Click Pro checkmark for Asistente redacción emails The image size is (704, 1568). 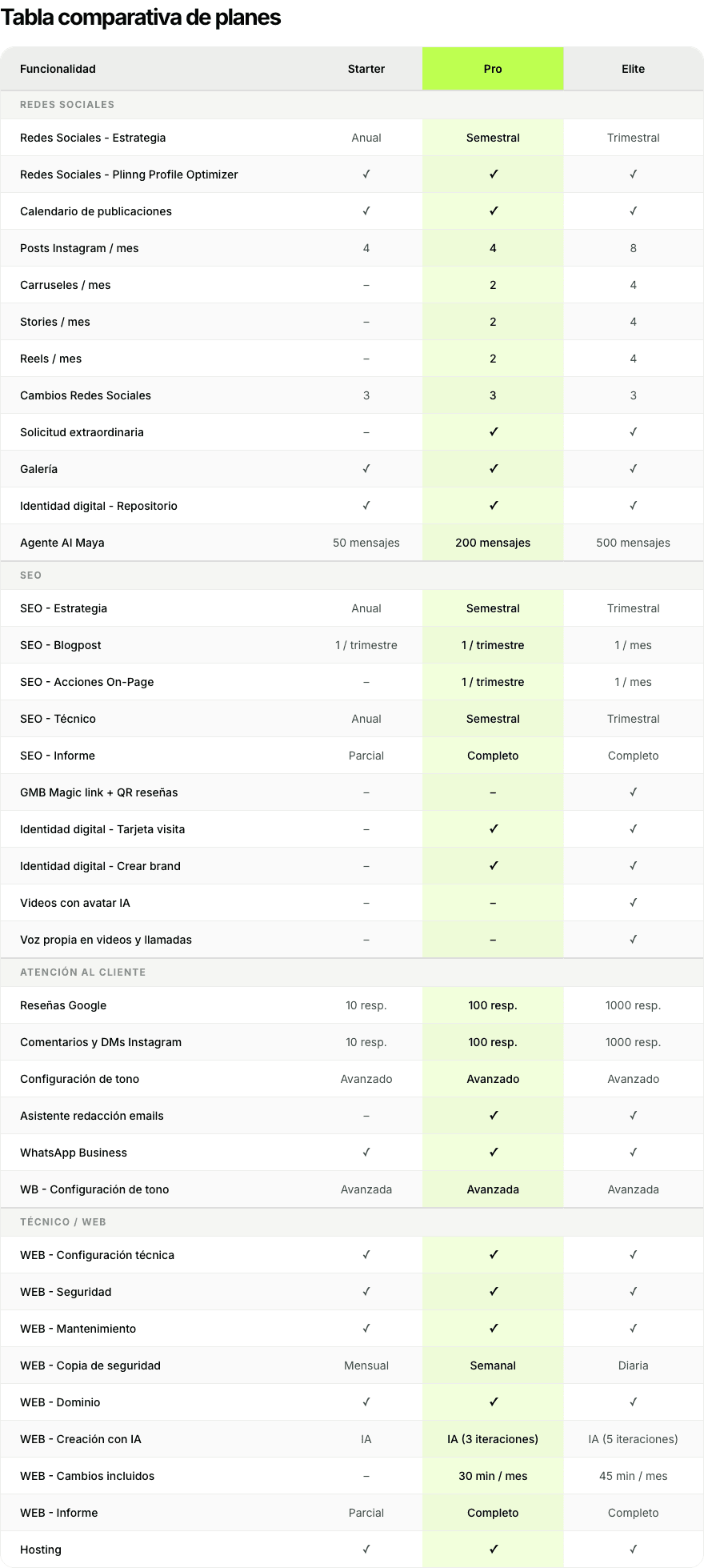point(493,1116)
